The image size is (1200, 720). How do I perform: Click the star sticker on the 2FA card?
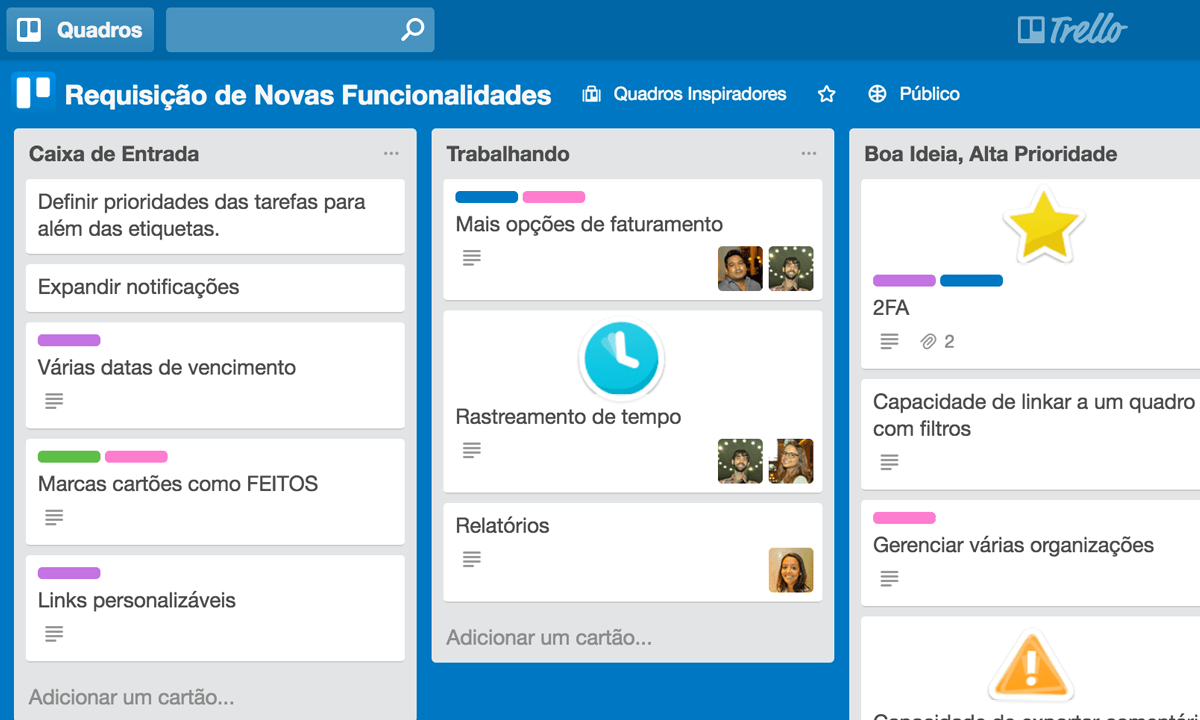pos(1043,222)
